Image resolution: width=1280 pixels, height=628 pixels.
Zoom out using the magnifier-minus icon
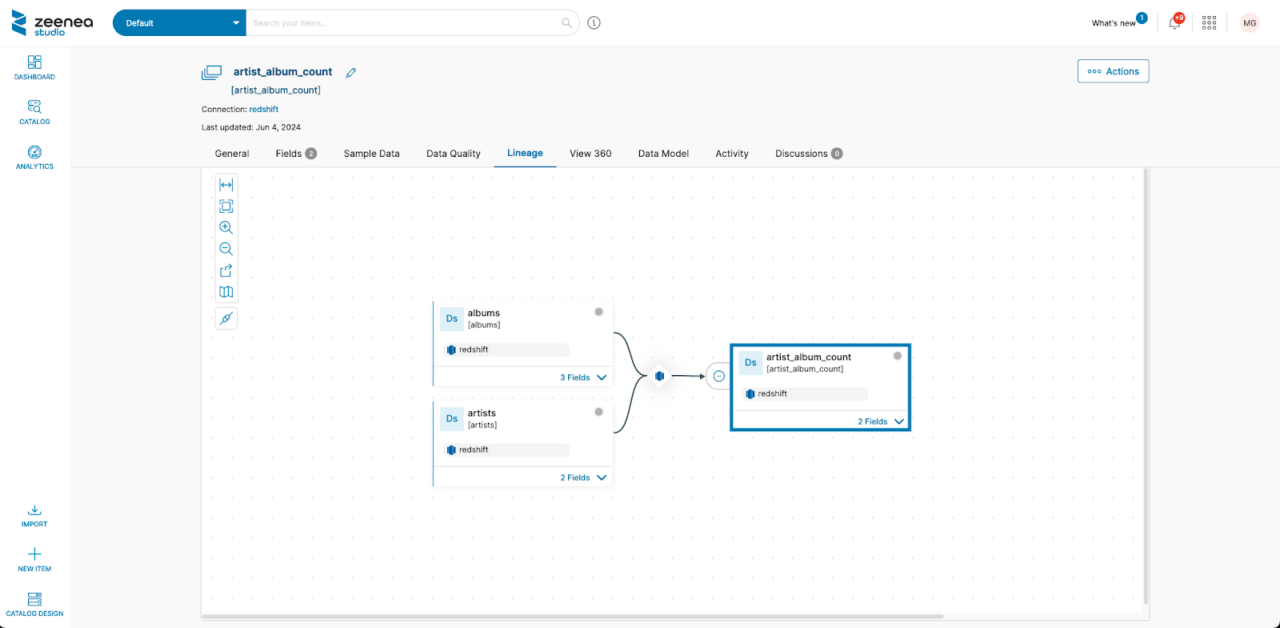click(226, 248)
